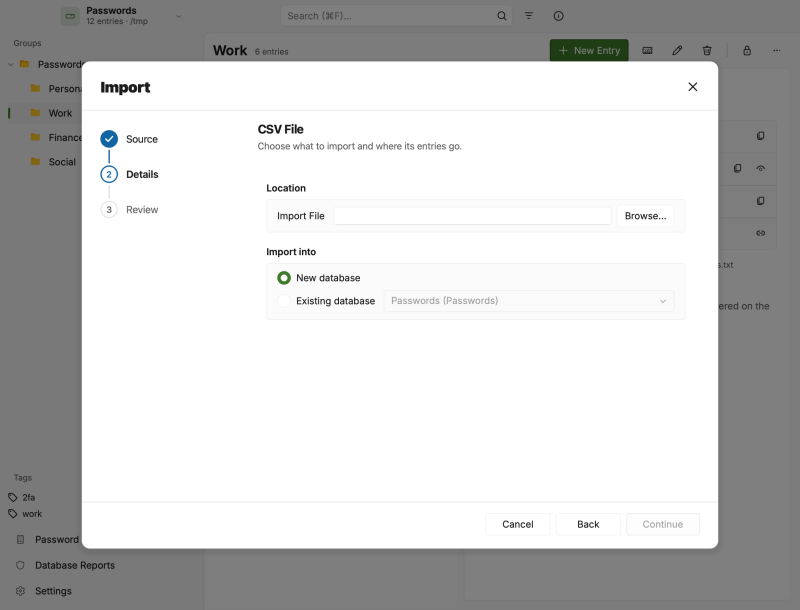Viewport: 800px width, 610px height.
Task: Open the Passwords database switcher dropdown
Action: (179, 16)
